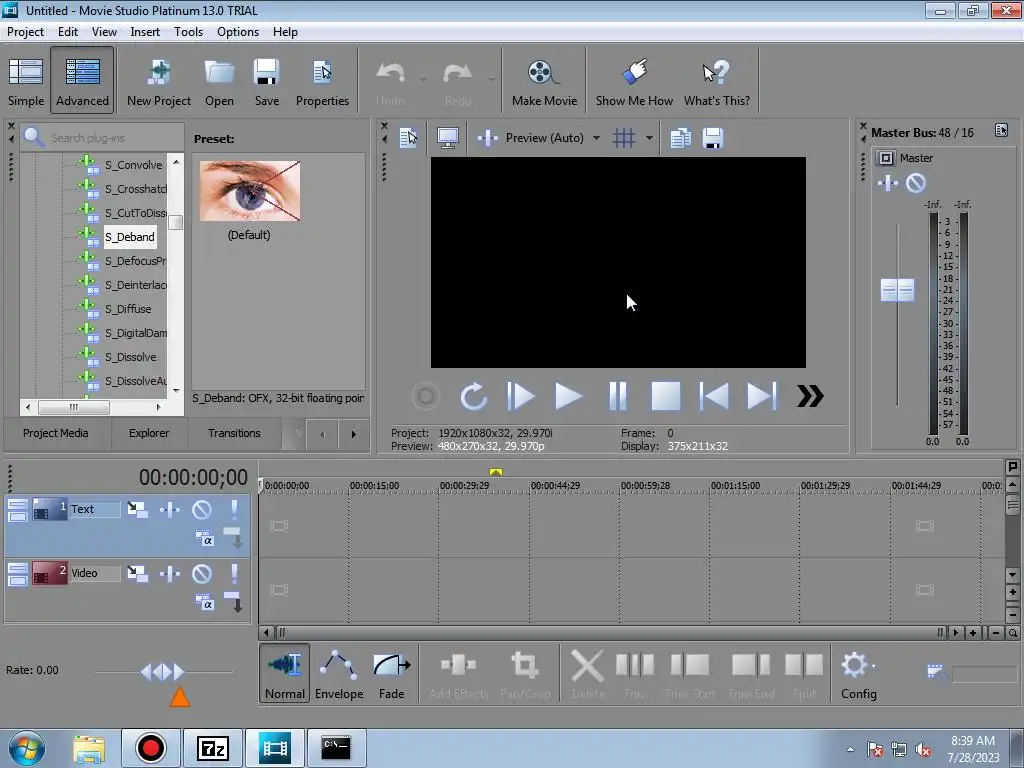Viewport: 1024px width, 768px height.
Task: Select the Fade edit tool
Action: [x=392, y=673]
